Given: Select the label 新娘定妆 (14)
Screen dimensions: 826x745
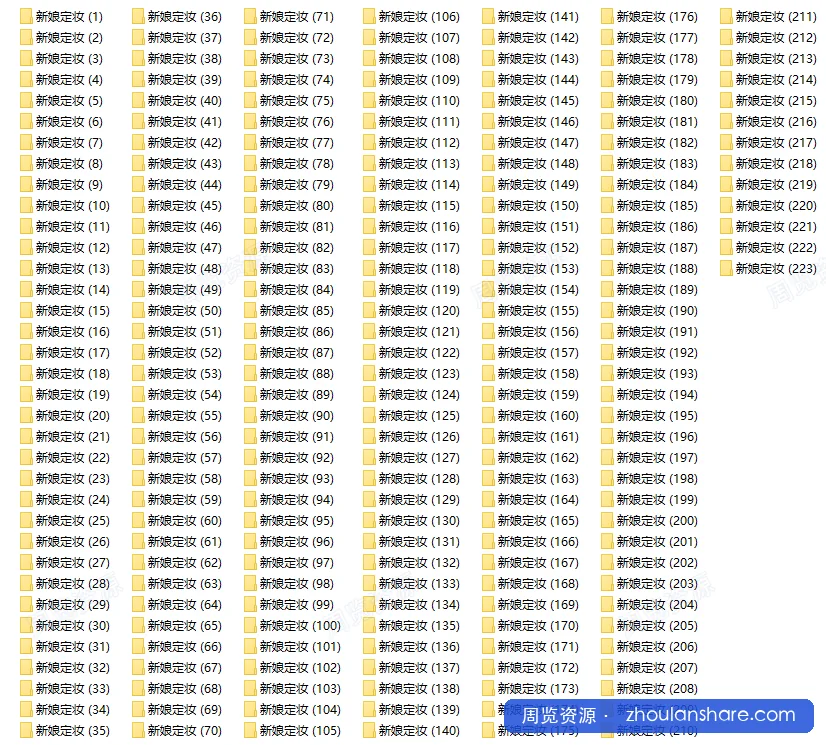Looking at the screenshot, I should (x=73, y=290).
